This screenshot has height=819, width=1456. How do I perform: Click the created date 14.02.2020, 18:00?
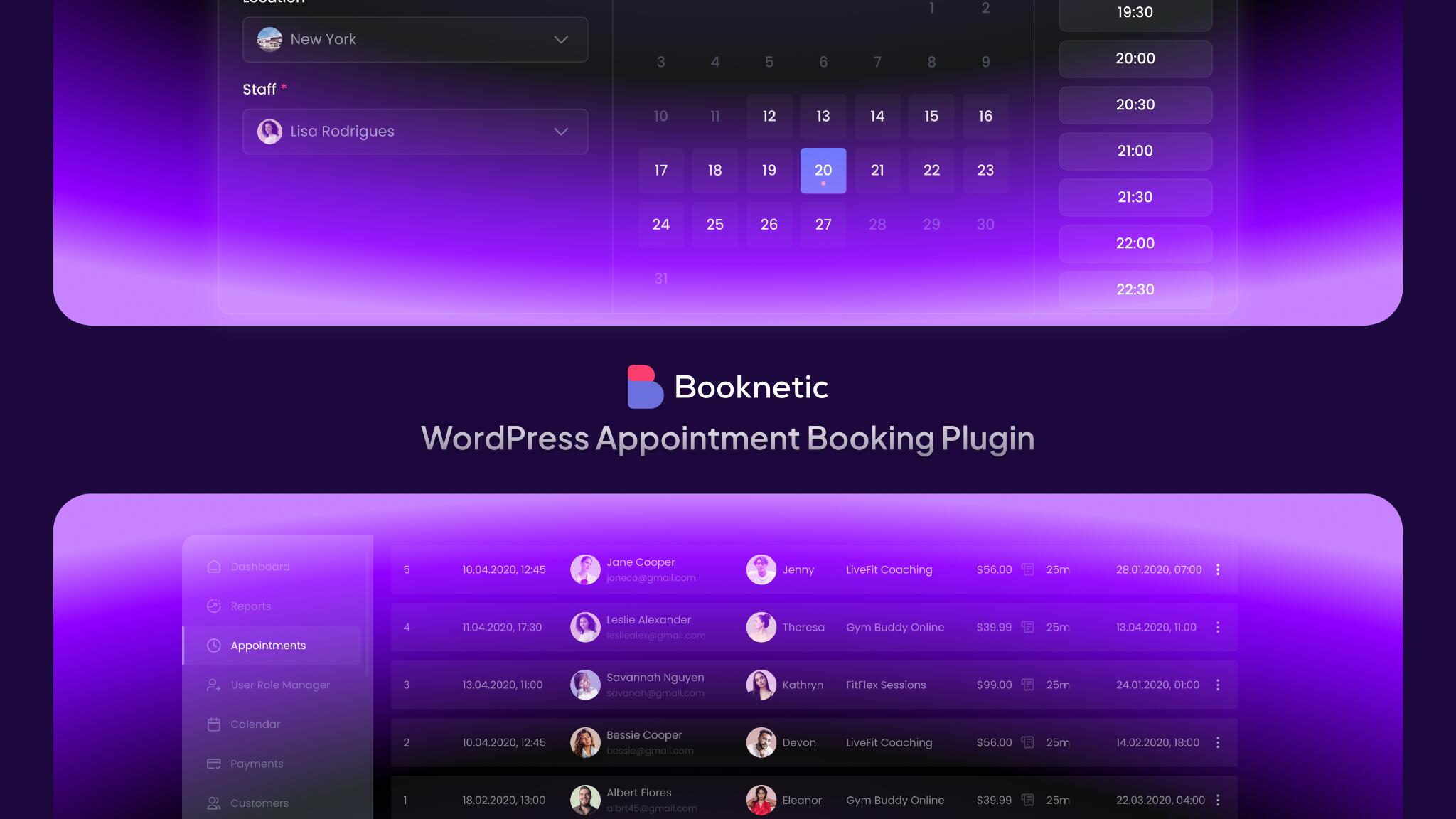1157,742
